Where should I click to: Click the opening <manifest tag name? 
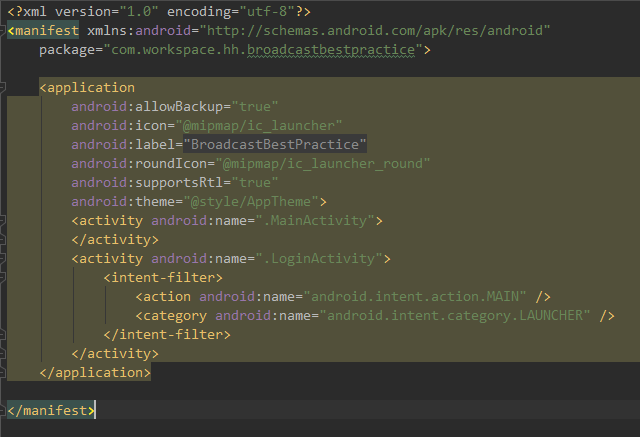point(43,30)
